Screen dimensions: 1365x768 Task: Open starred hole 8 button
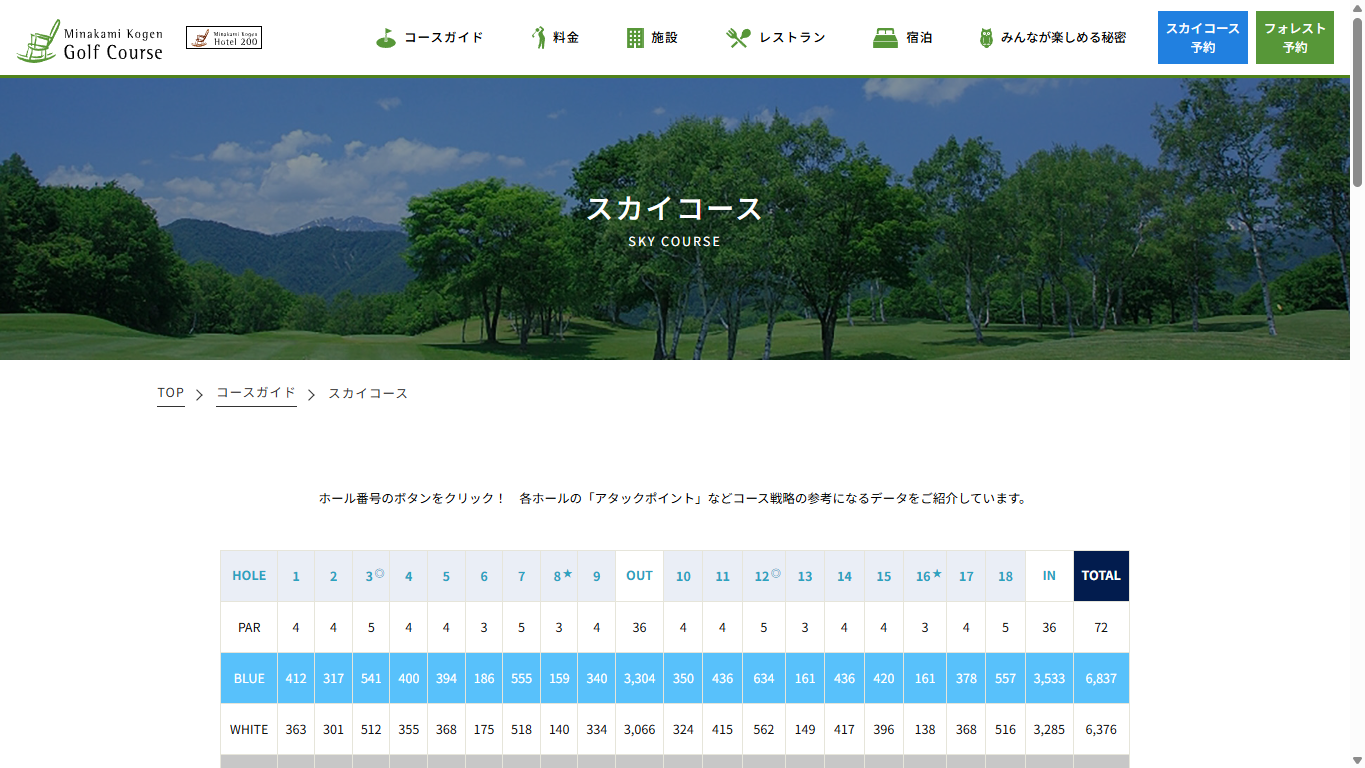(559, 576)
